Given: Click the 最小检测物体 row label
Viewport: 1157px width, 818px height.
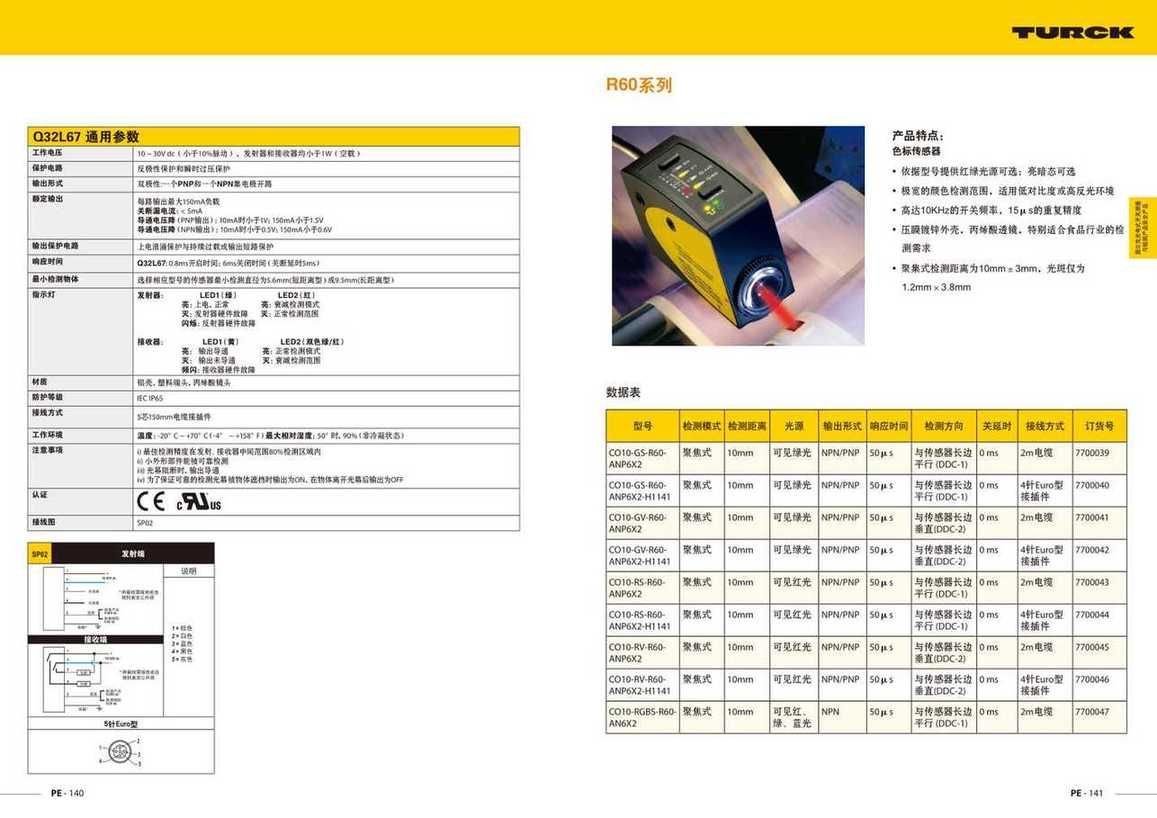Looking at the screenshot, I should pos(55,280).
